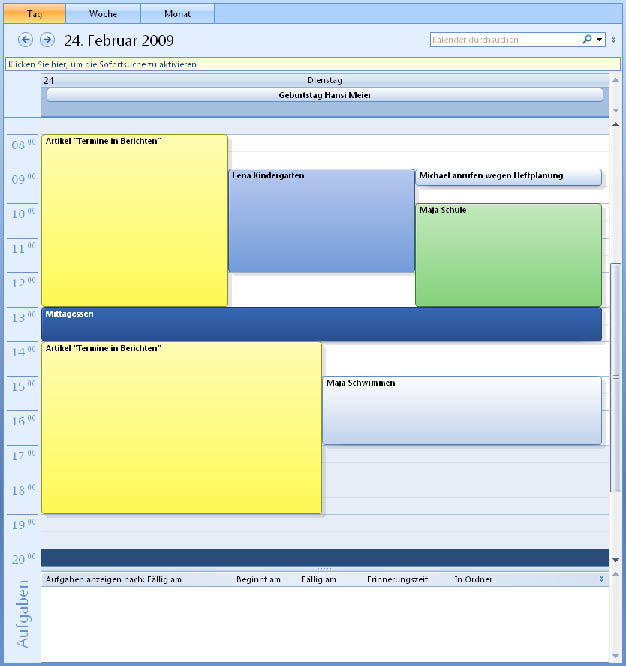Open the search options dropdown arrow
Image resolution: width=626 pixels, height=666 pixels.
[x=599, y=40]
